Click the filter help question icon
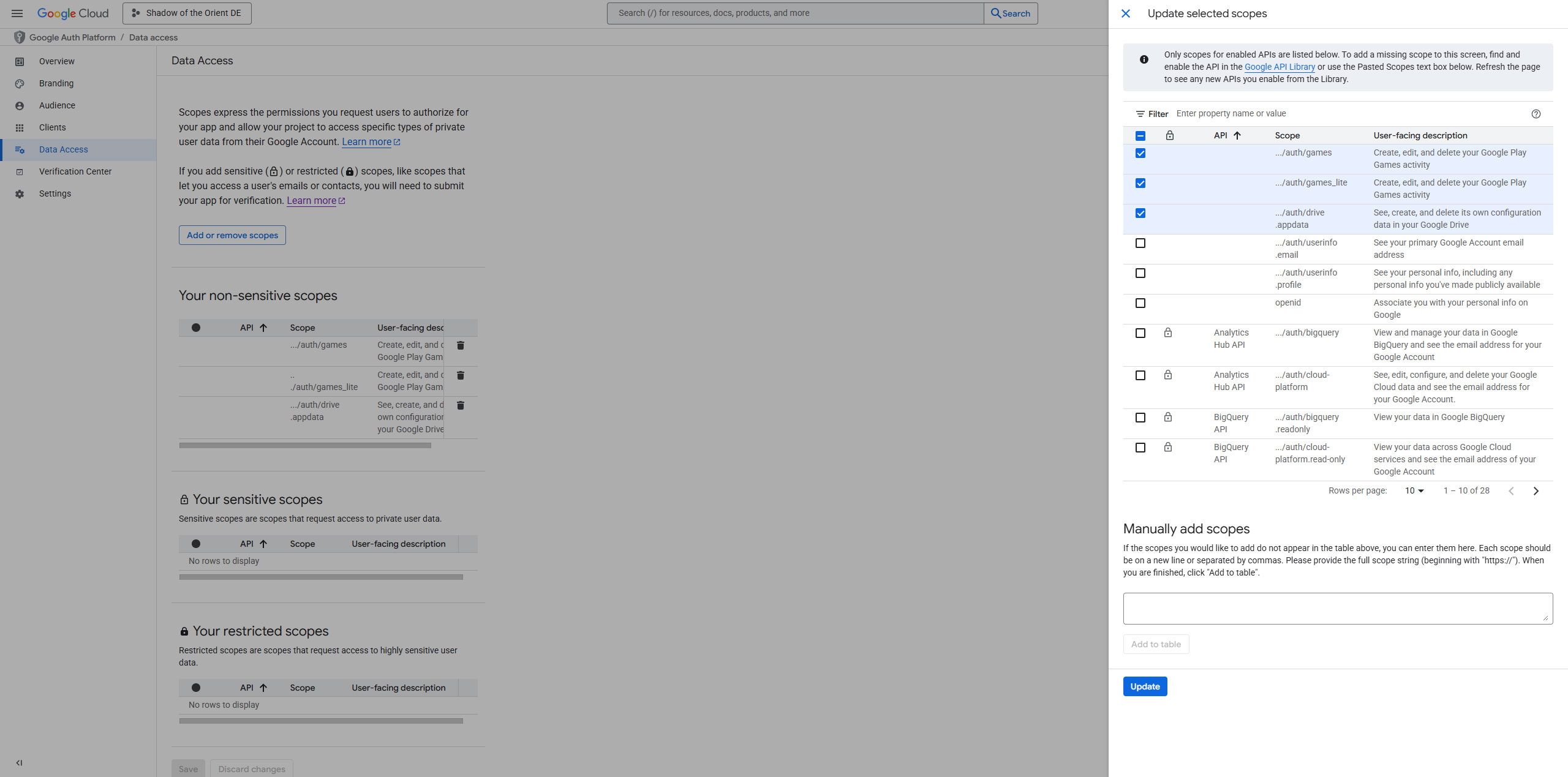Image resolution: width=1568 pixels, height=777 pixels. tap(1536, 114)
